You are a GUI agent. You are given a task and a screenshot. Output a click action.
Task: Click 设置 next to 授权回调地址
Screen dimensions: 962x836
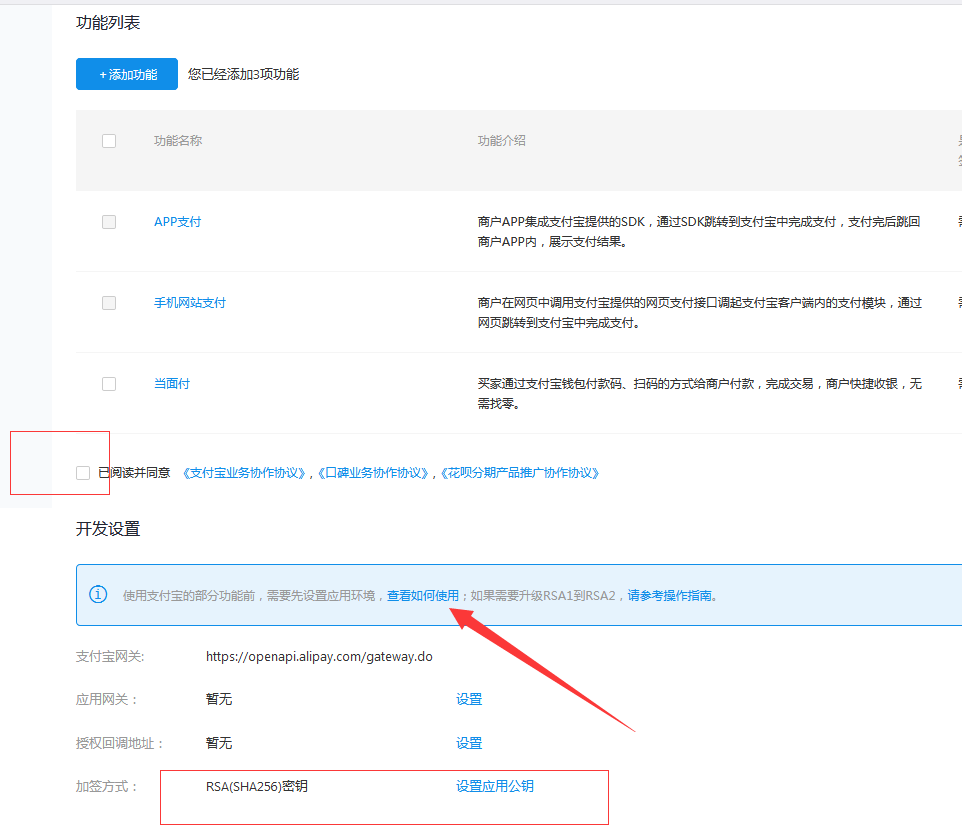pos(469,744)
